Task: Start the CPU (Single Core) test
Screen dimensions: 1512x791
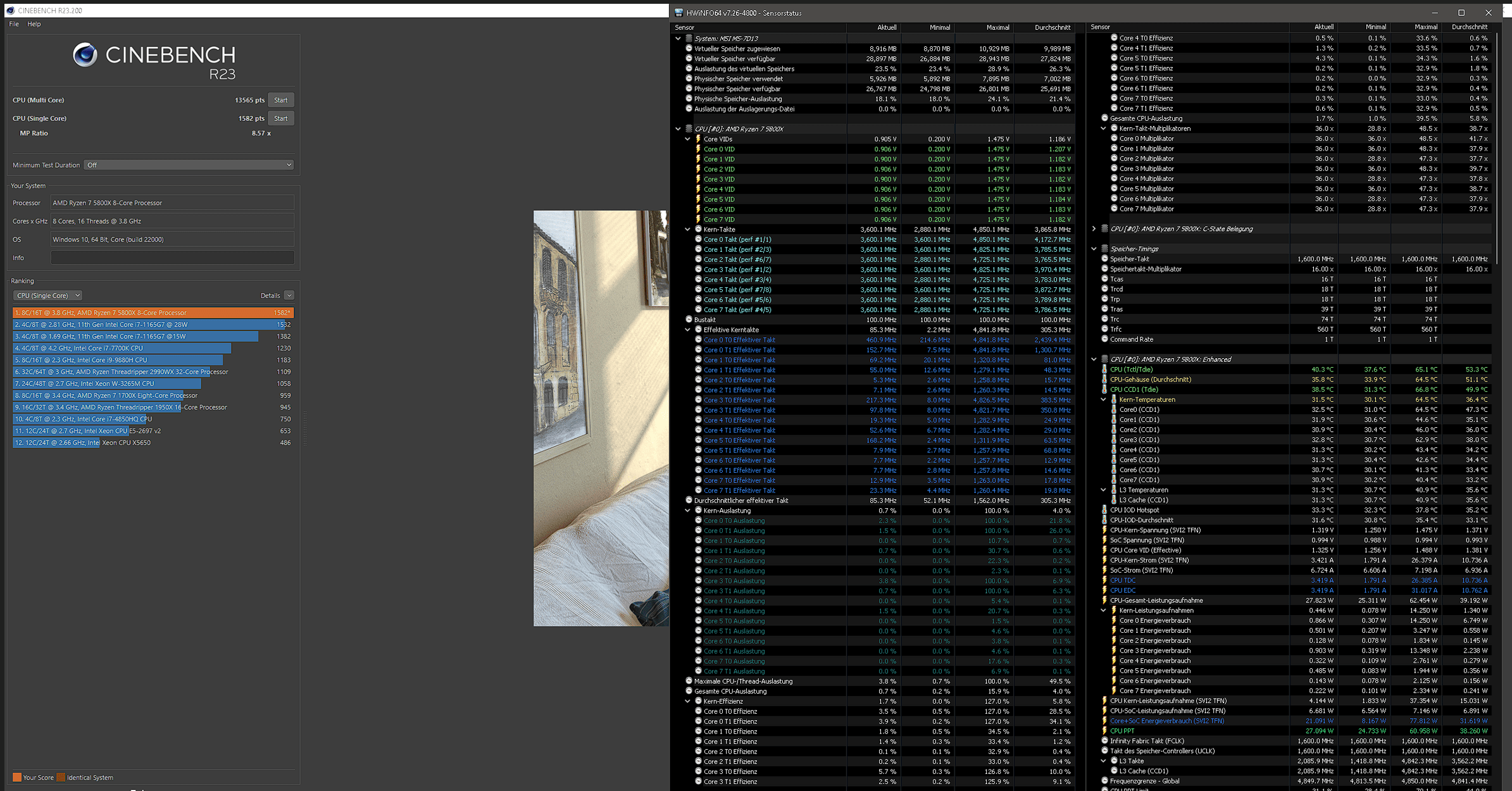Action: tap(281, 118)
